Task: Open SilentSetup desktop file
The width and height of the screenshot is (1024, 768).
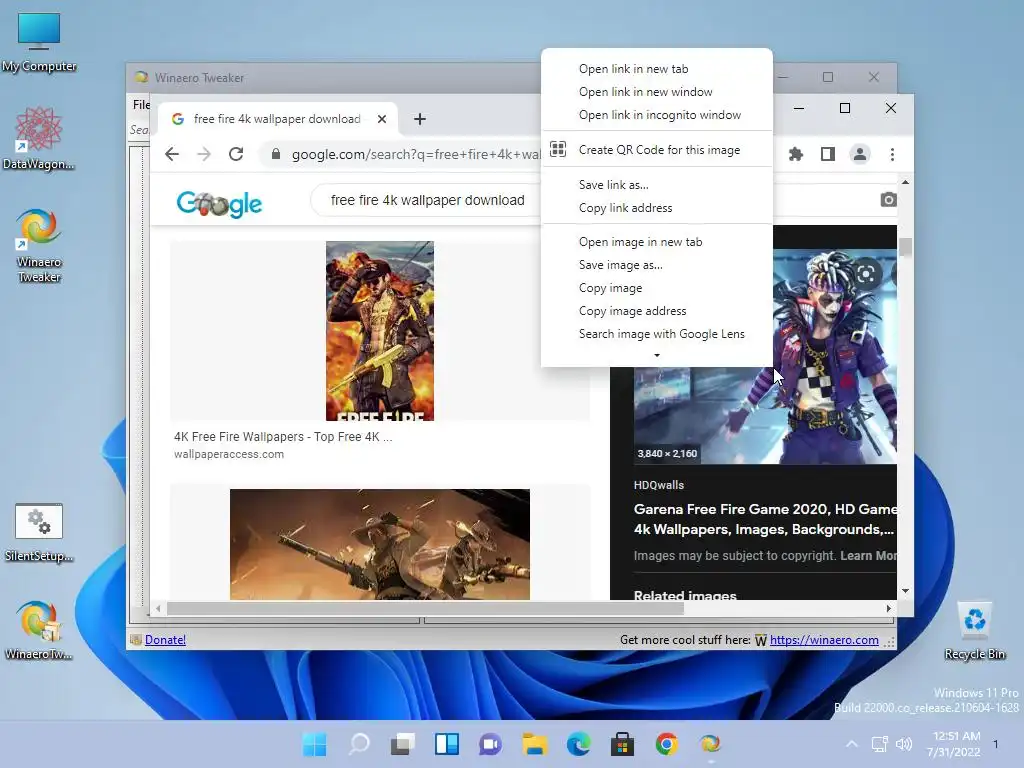Action: 39,532
